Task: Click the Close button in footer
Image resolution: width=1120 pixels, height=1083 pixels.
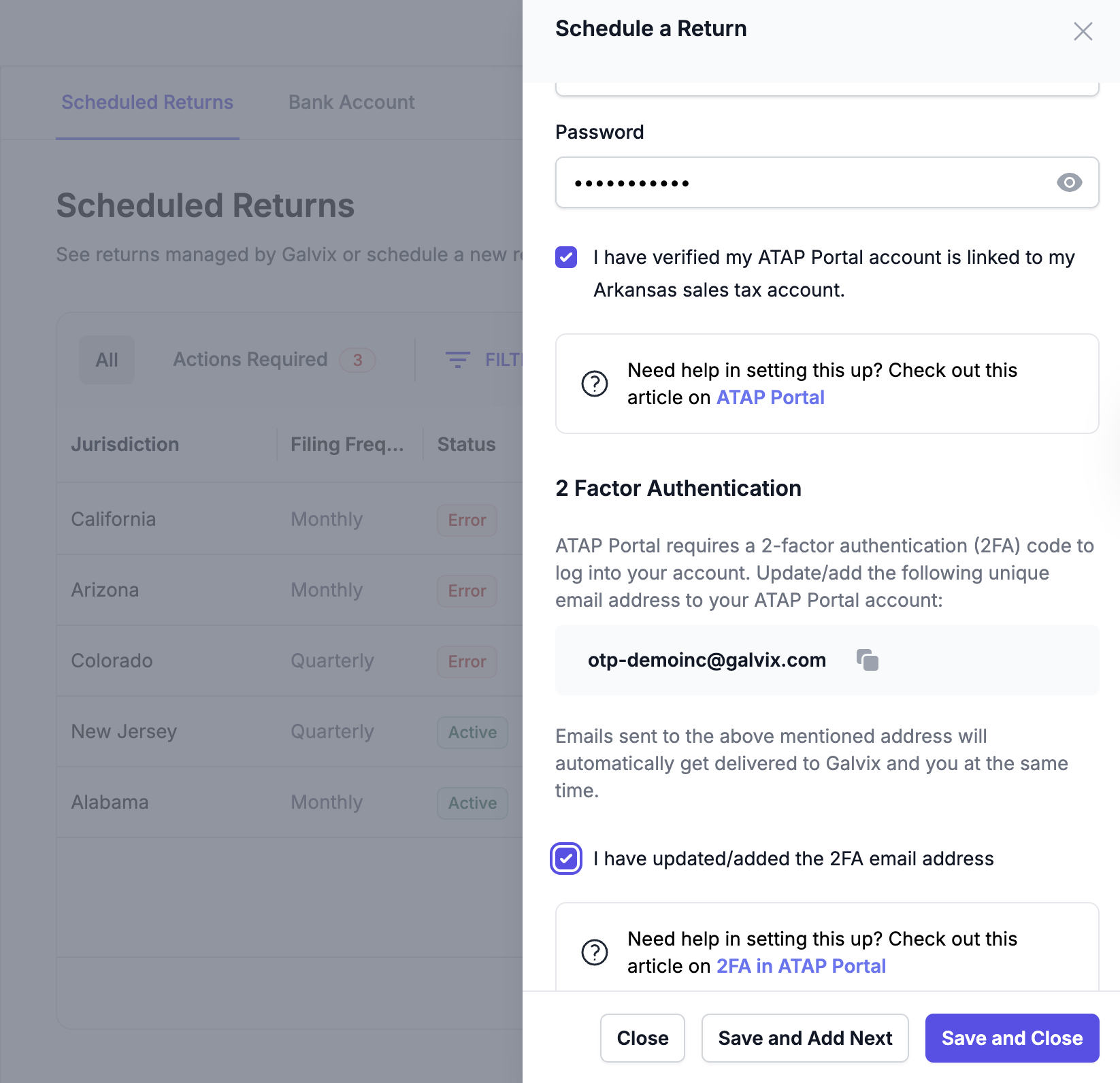Action: point(642,1038)
